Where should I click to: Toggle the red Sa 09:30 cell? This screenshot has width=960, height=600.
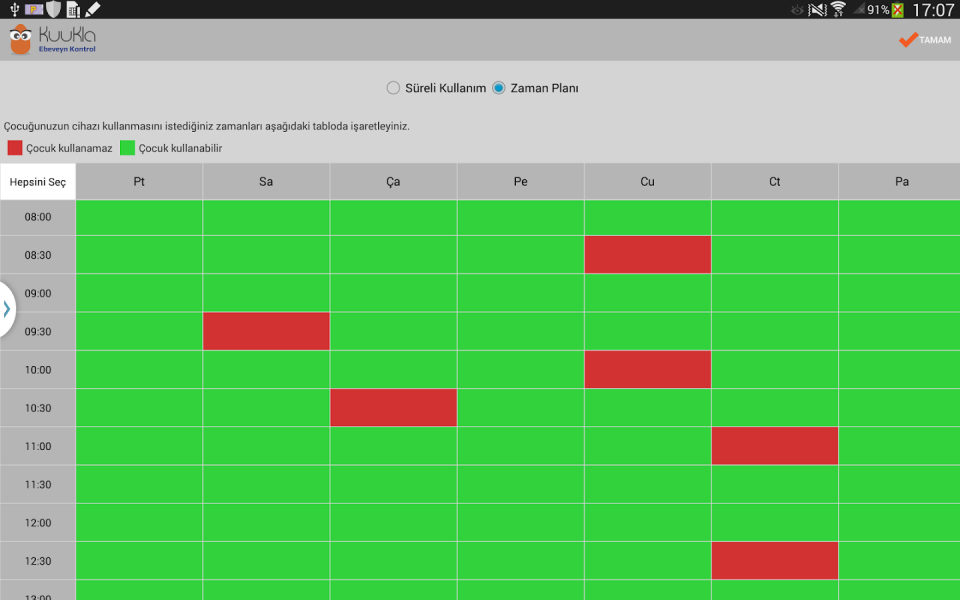[x=266, y=331]
